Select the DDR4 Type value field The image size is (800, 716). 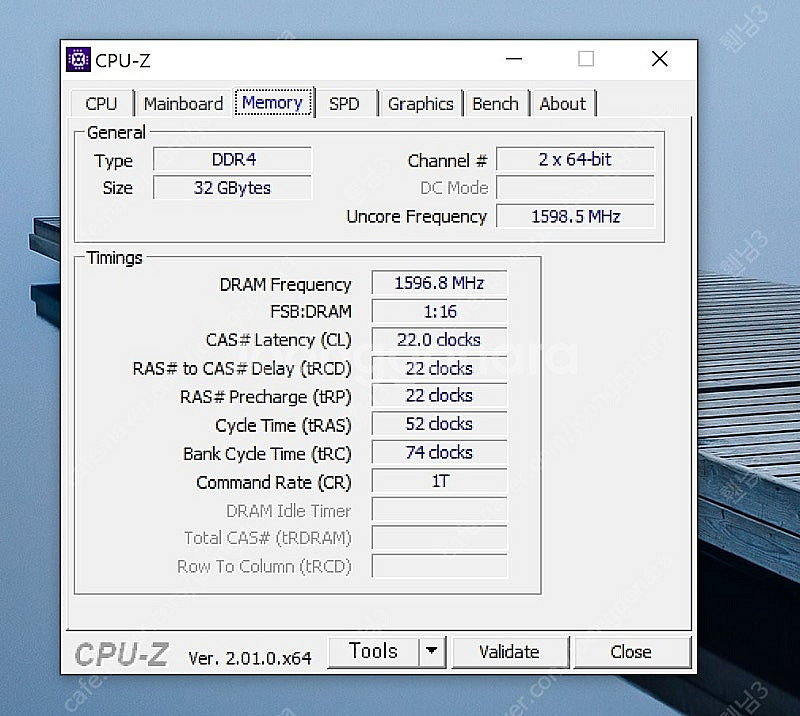(233, 159)
